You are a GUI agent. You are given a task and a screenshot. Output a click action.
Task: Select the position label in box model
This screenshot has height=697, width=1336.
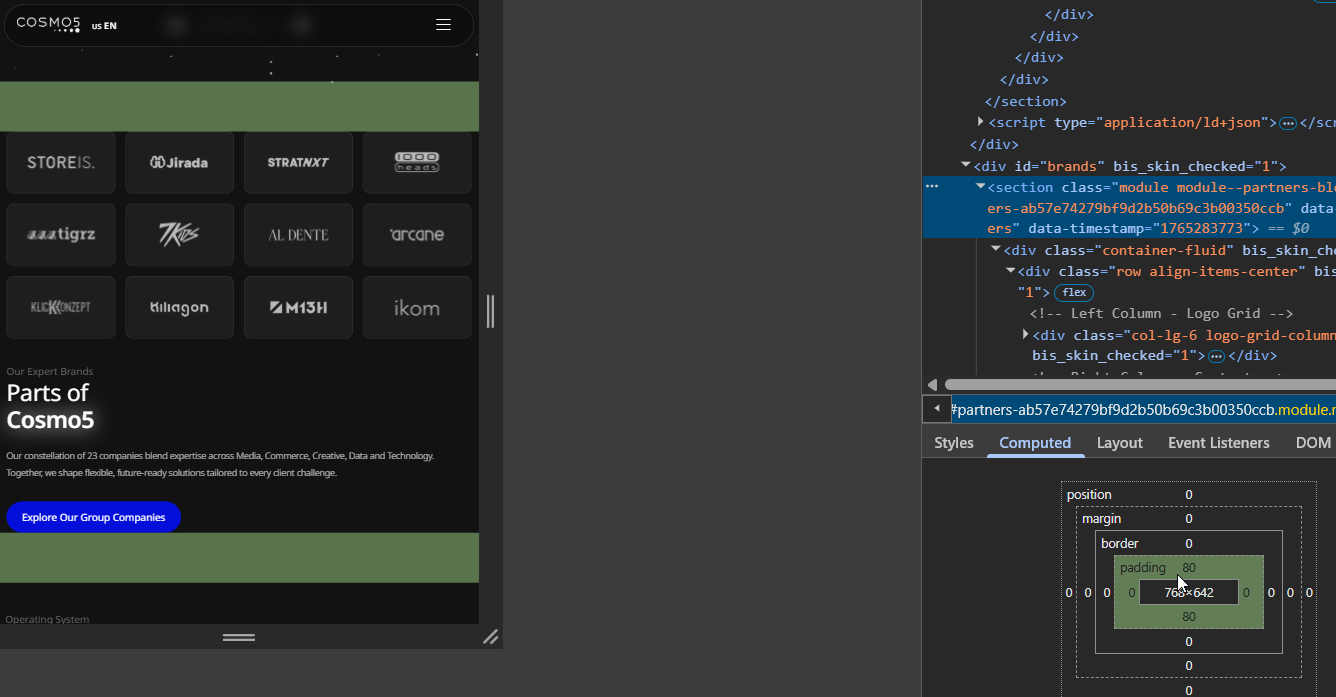pos(1089,495)
